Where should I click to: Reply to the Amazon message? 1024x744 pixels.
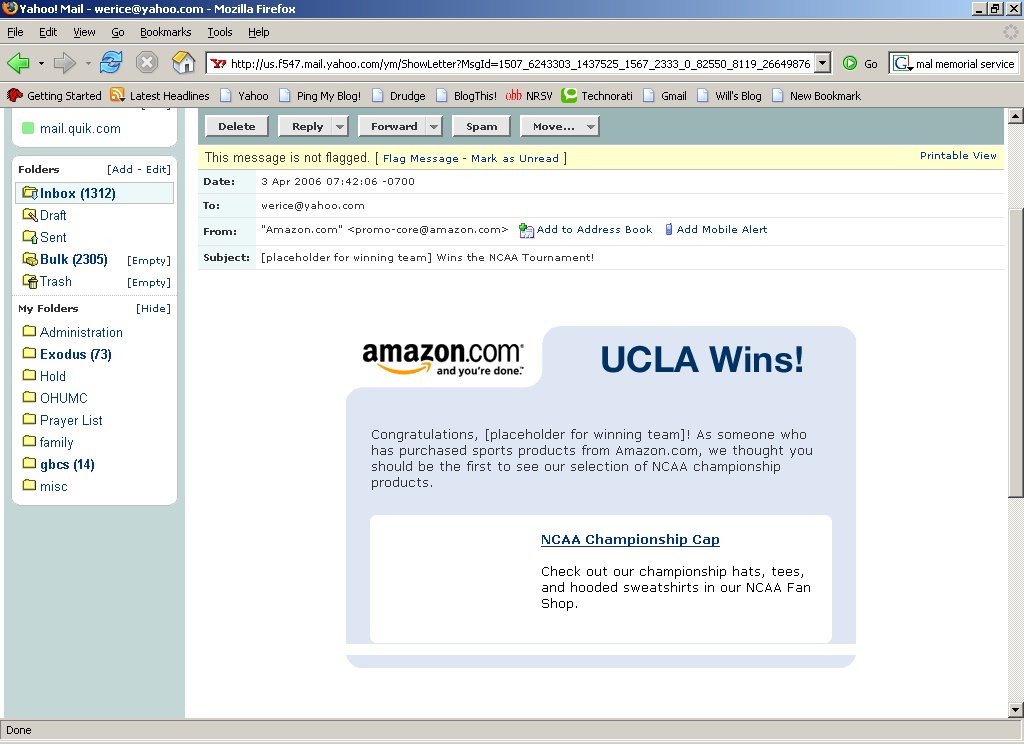(307, 127)
